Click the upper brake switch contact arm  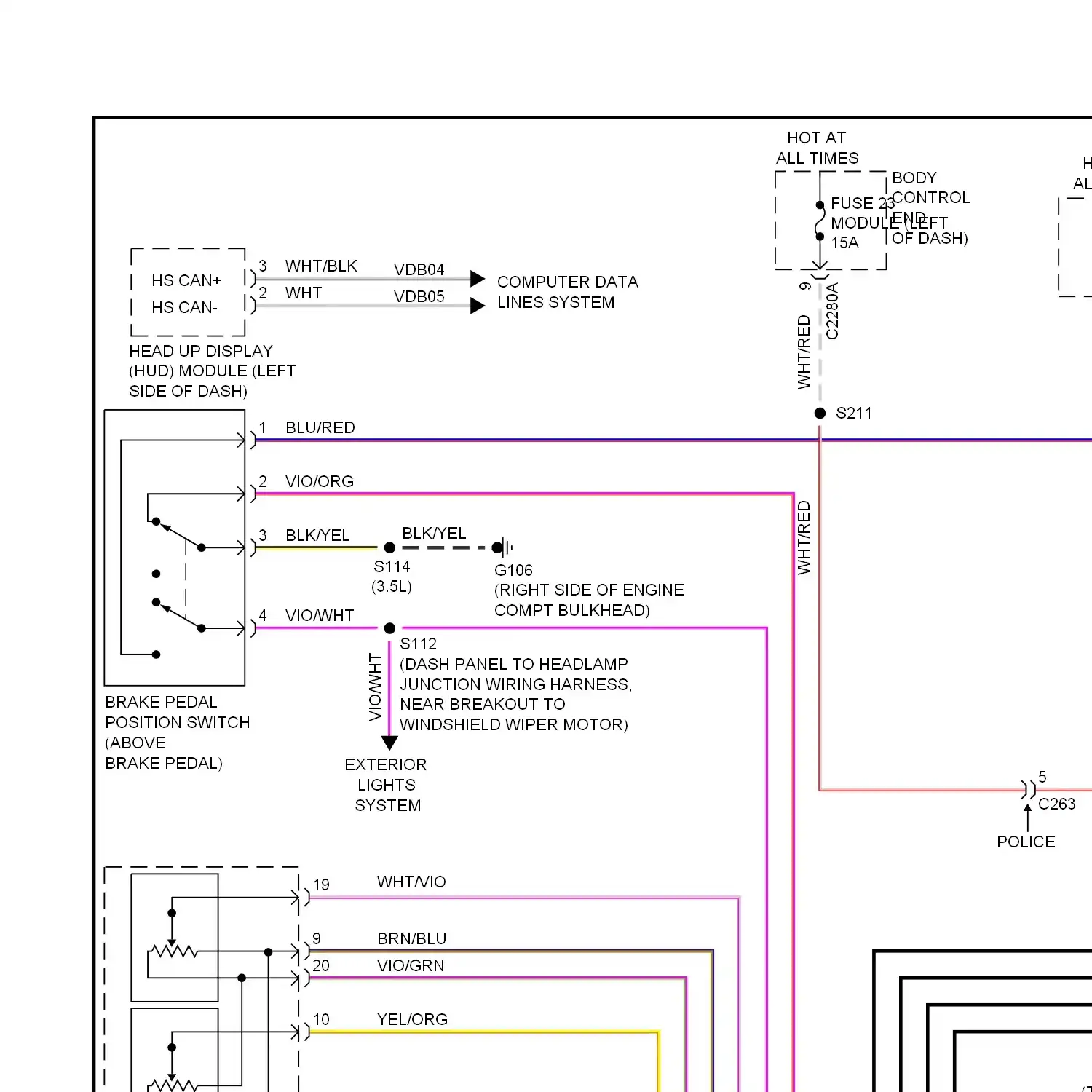tap(179, 534)
